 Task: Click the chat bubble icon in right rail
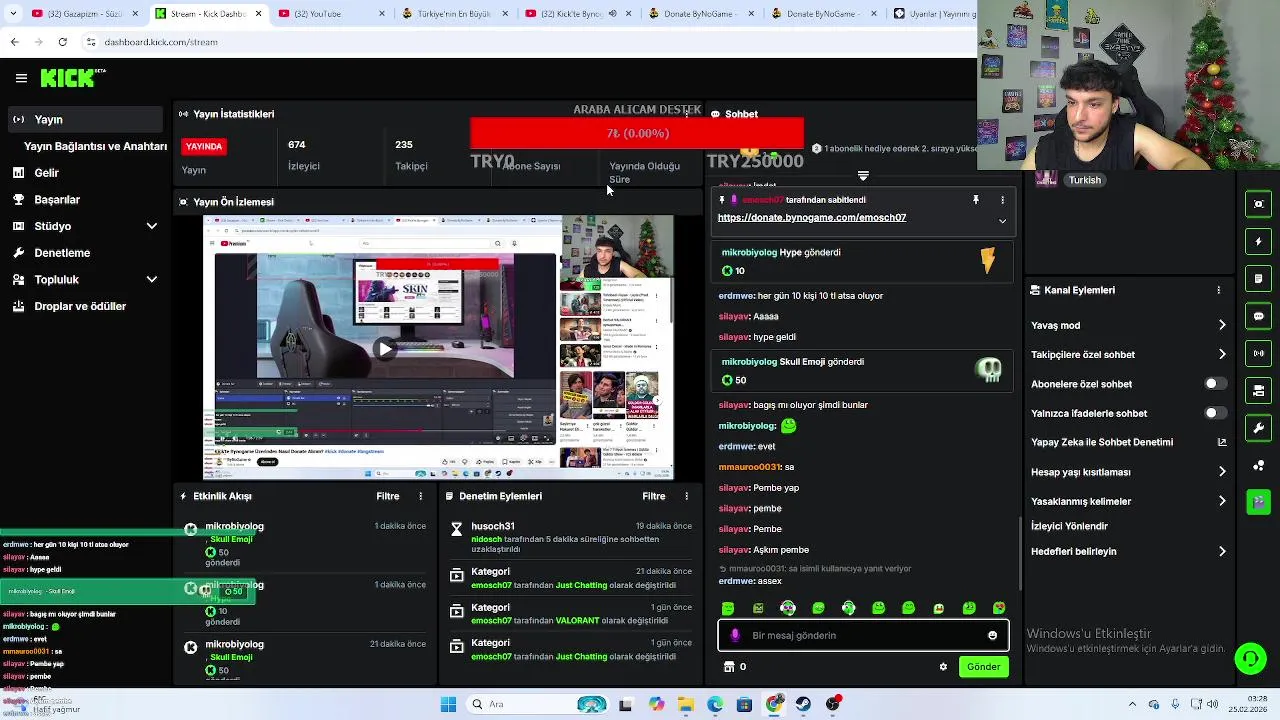pyautogui.click(x=1258, y=316)
